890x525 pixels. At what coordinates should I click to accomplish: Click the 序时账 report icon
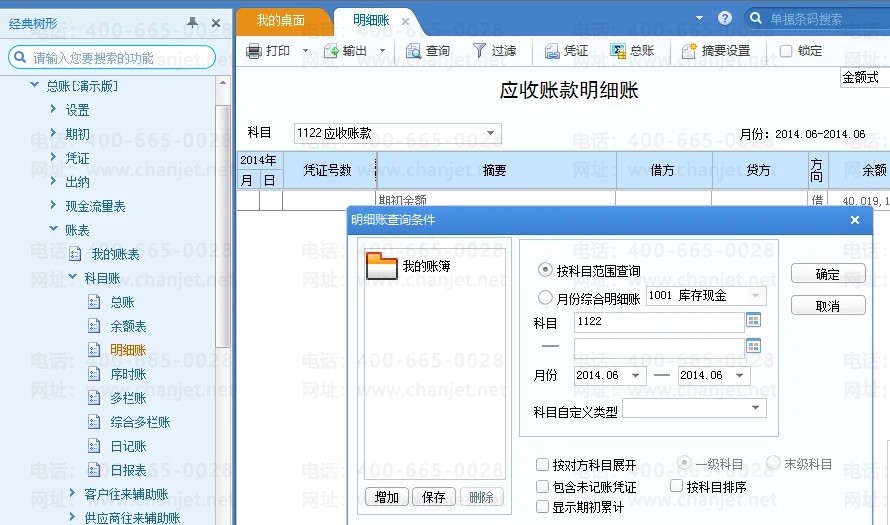pos(94,373)
